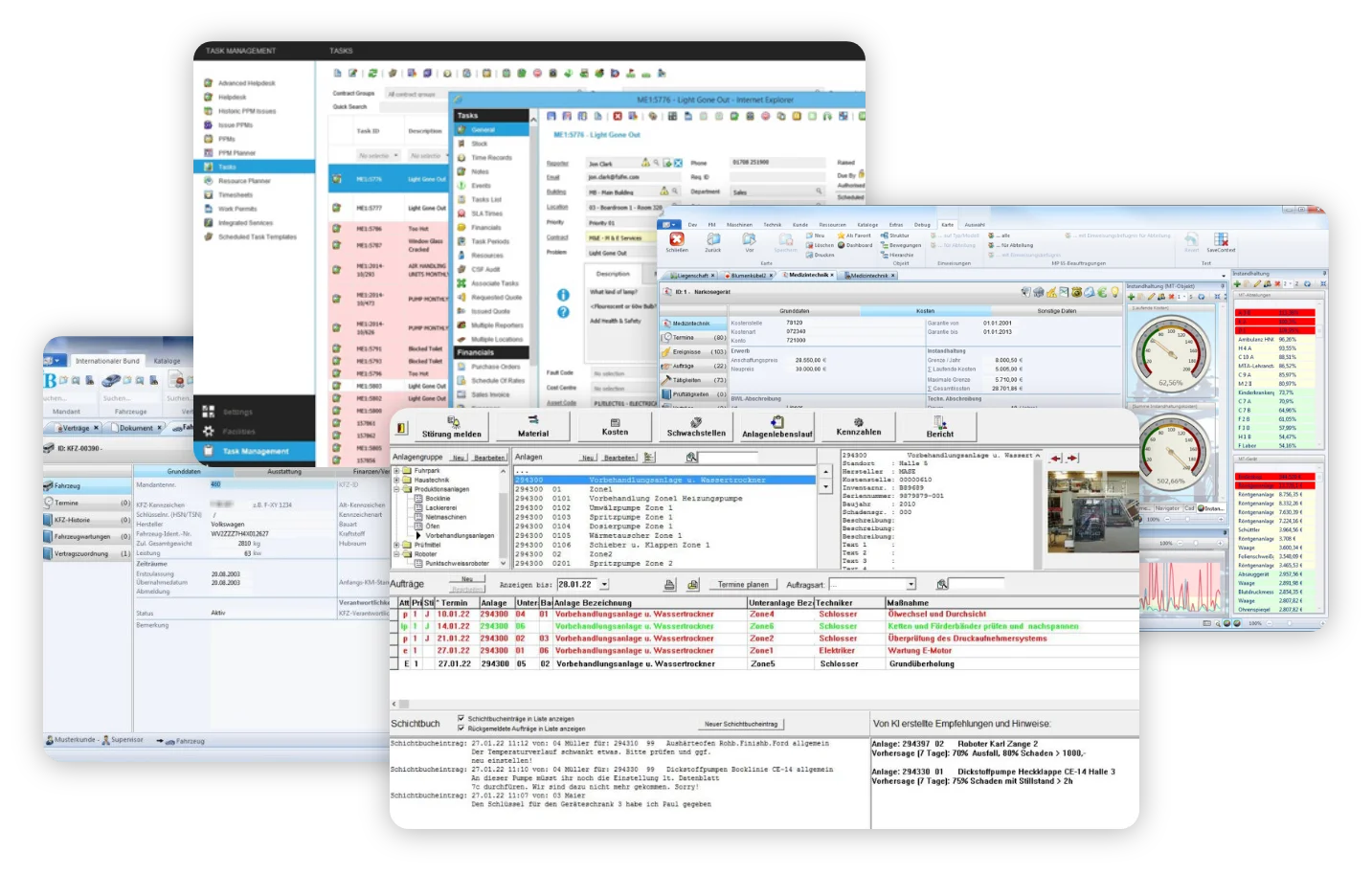This screenshot has height=874, width=1372.
Task: Click the Bearbeiten link next to Anlagen
Action: (x=619, y=458)
